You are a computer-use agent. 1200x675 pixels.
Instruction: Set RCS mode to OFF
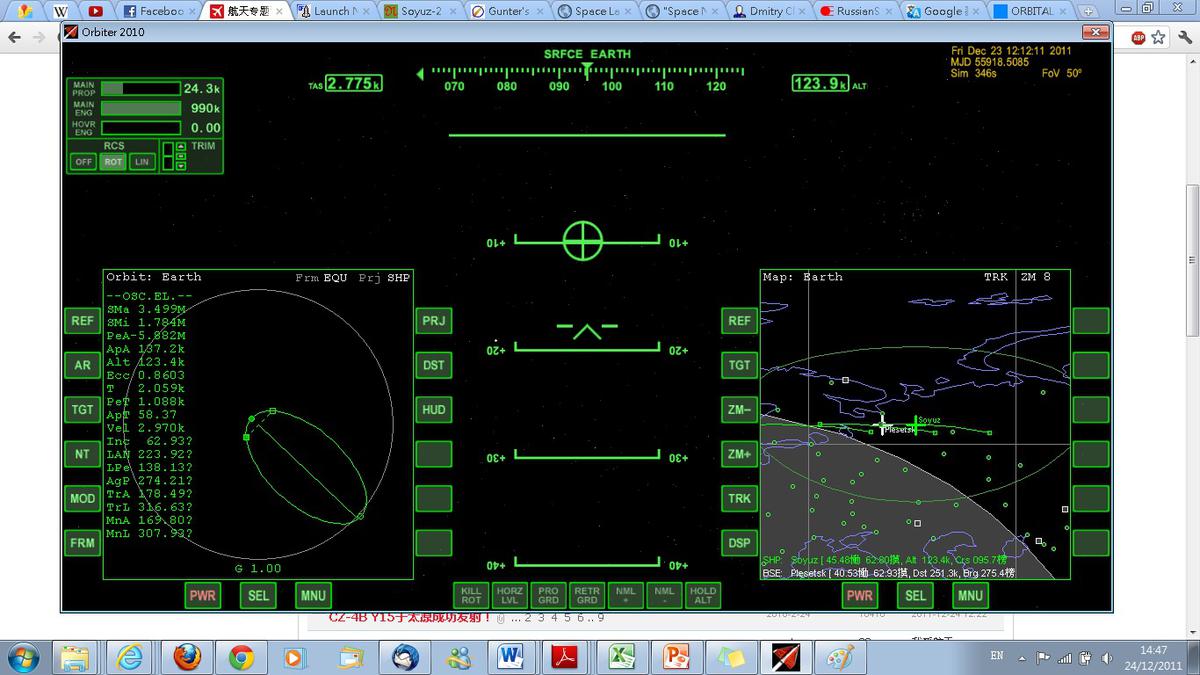pyautogui.click(x=83, y=162)
